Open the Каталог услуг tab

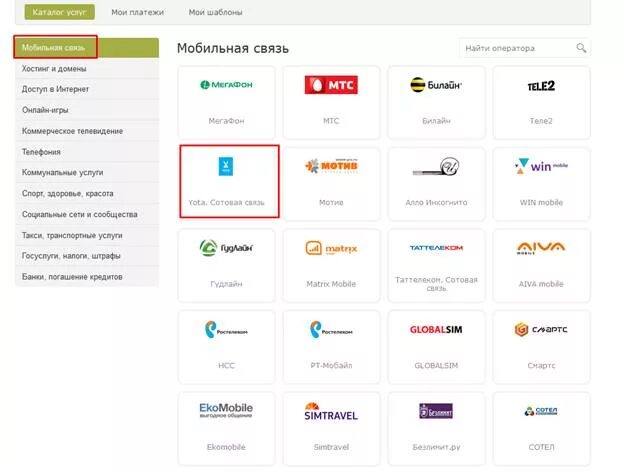[60, 12]
